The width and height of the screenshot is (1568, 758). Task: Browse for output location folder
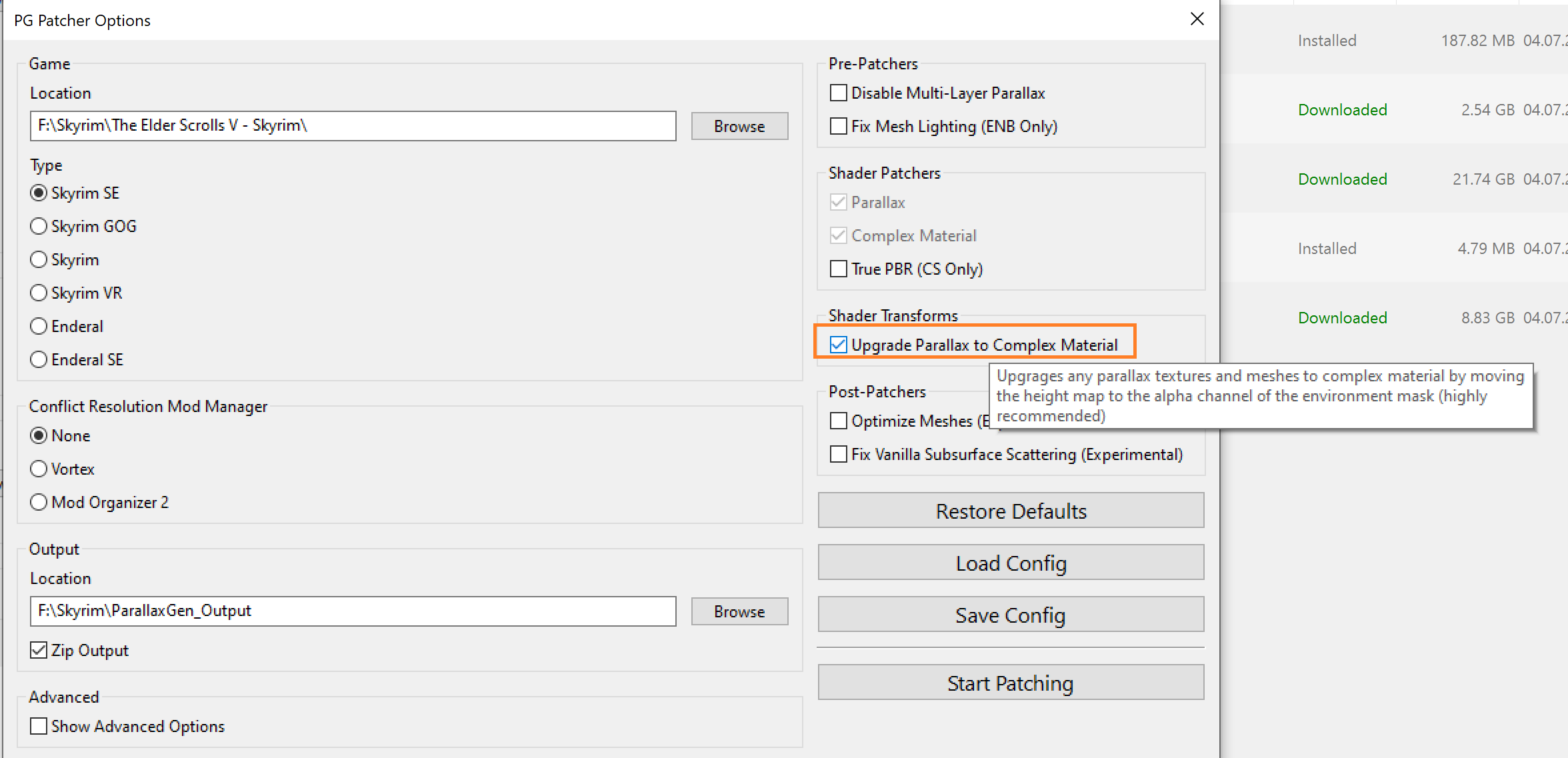coord(739,611)
